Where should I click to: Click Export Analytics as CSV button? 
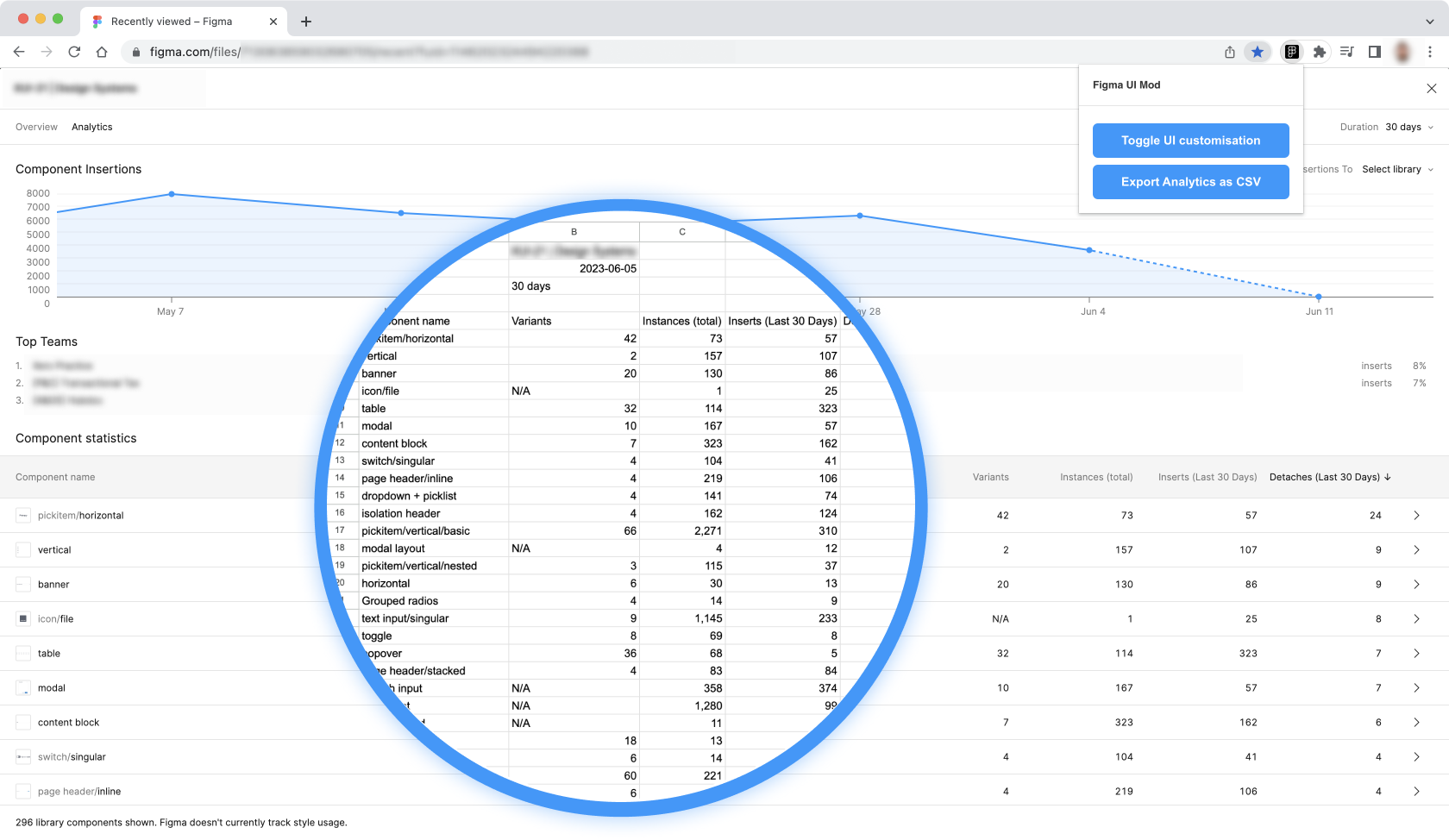coord(1191,182)
